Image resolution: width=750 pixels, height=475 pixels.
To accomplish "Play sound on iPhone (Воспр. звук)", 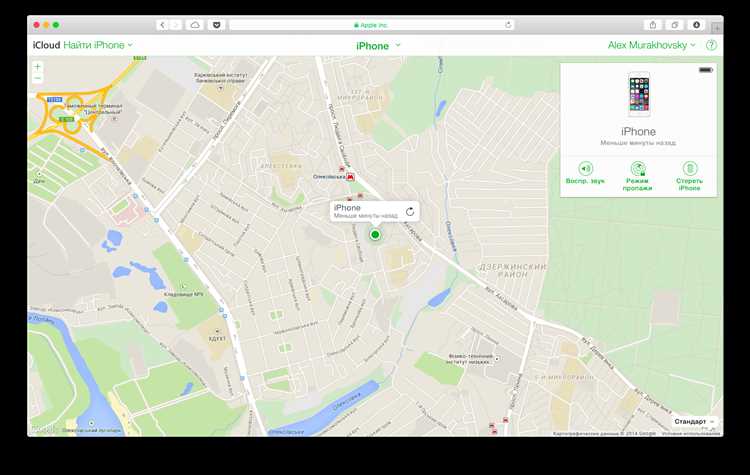I will point(585,173).
